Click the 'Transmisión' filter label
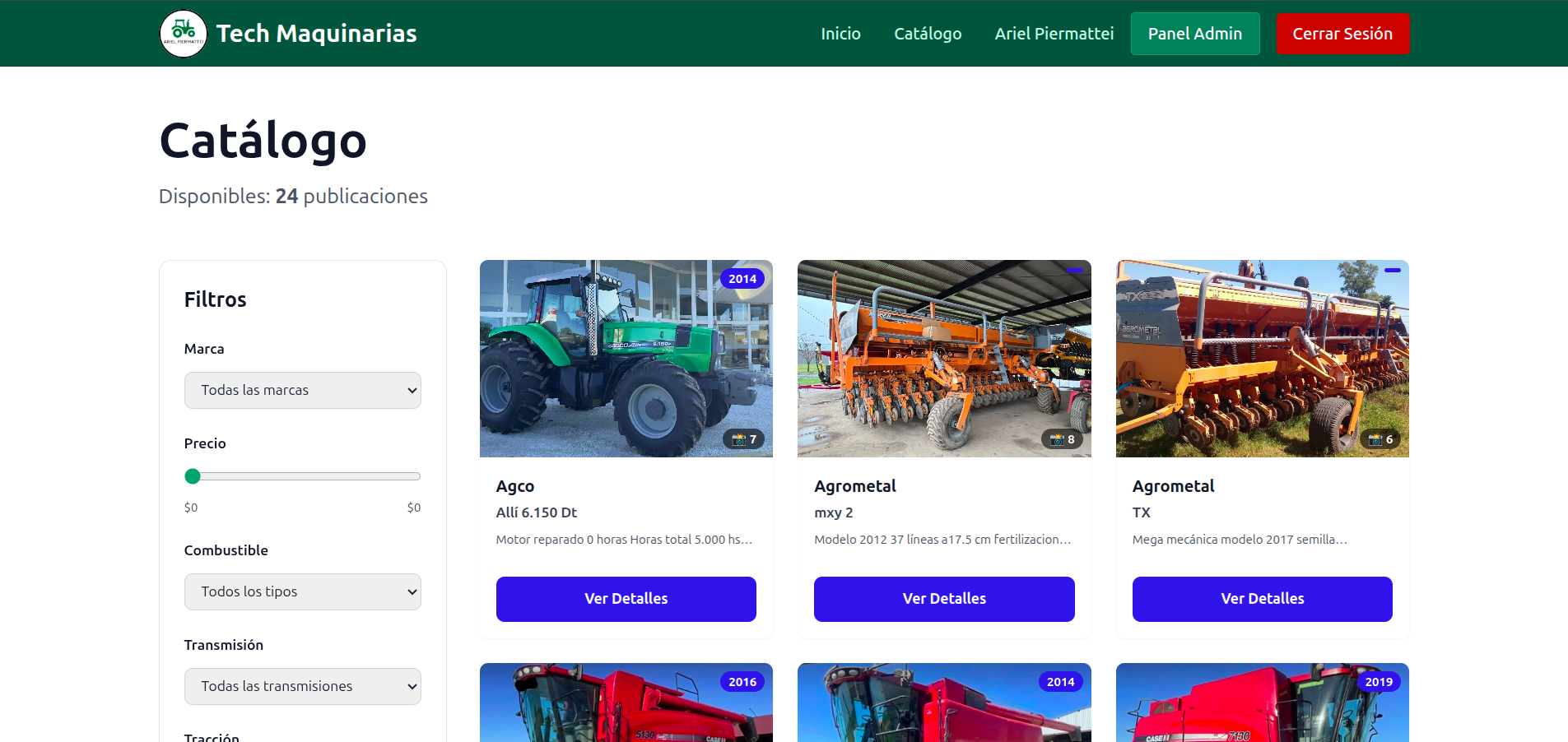This screenshot has height=742, width=1568. coord(224,645)
